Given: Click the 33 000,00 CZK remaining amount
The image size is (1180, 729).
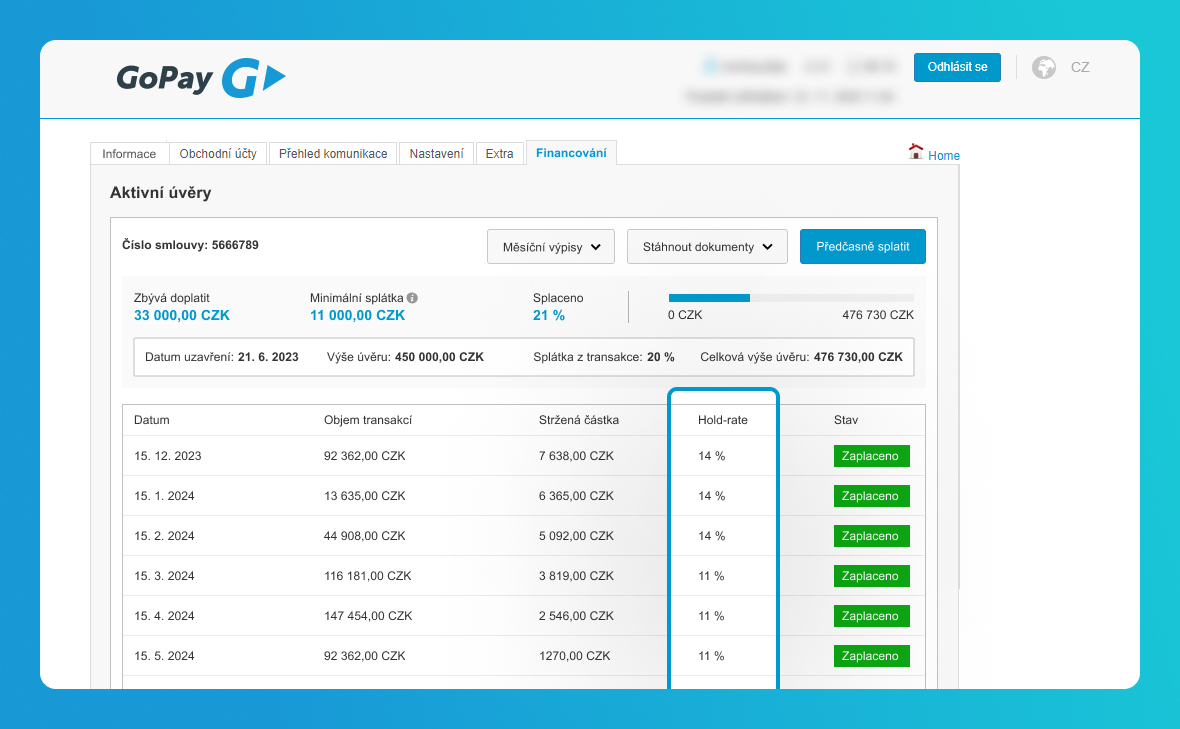Looking at the screenshot, I should (x=182, y=315).
